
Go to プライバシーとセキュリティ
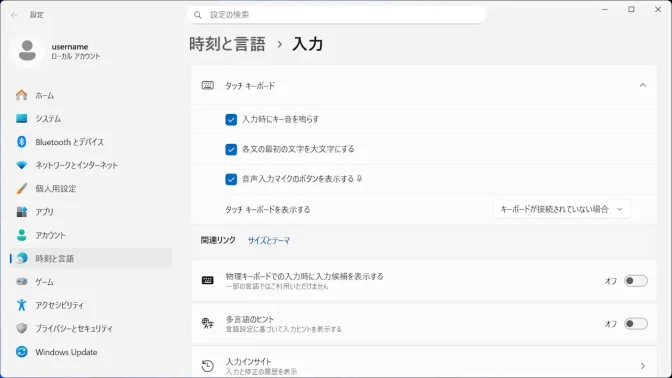coord(91,328)
